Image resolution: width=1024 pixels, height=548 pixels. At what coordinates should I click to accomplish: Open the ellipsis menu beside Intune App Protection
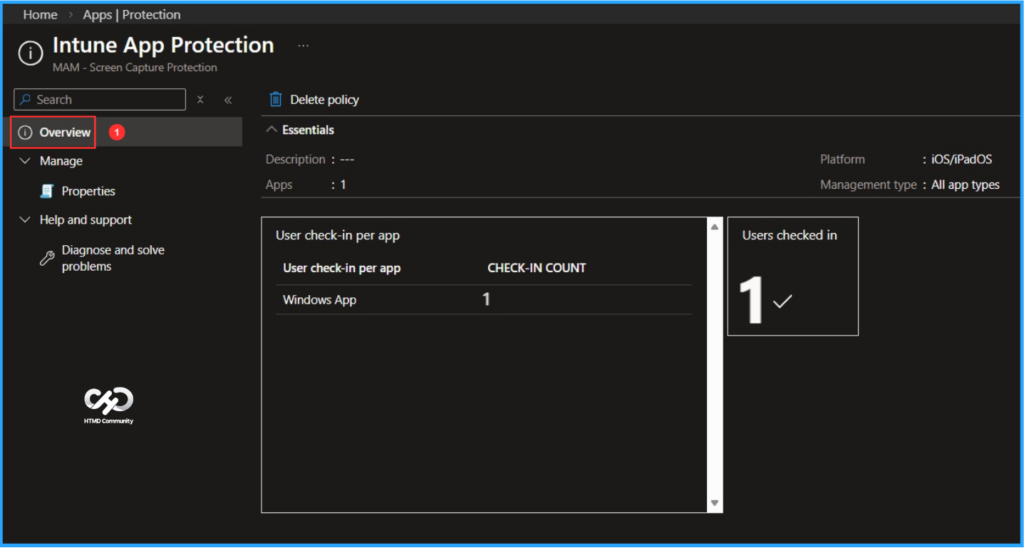(x=303, y=46)
